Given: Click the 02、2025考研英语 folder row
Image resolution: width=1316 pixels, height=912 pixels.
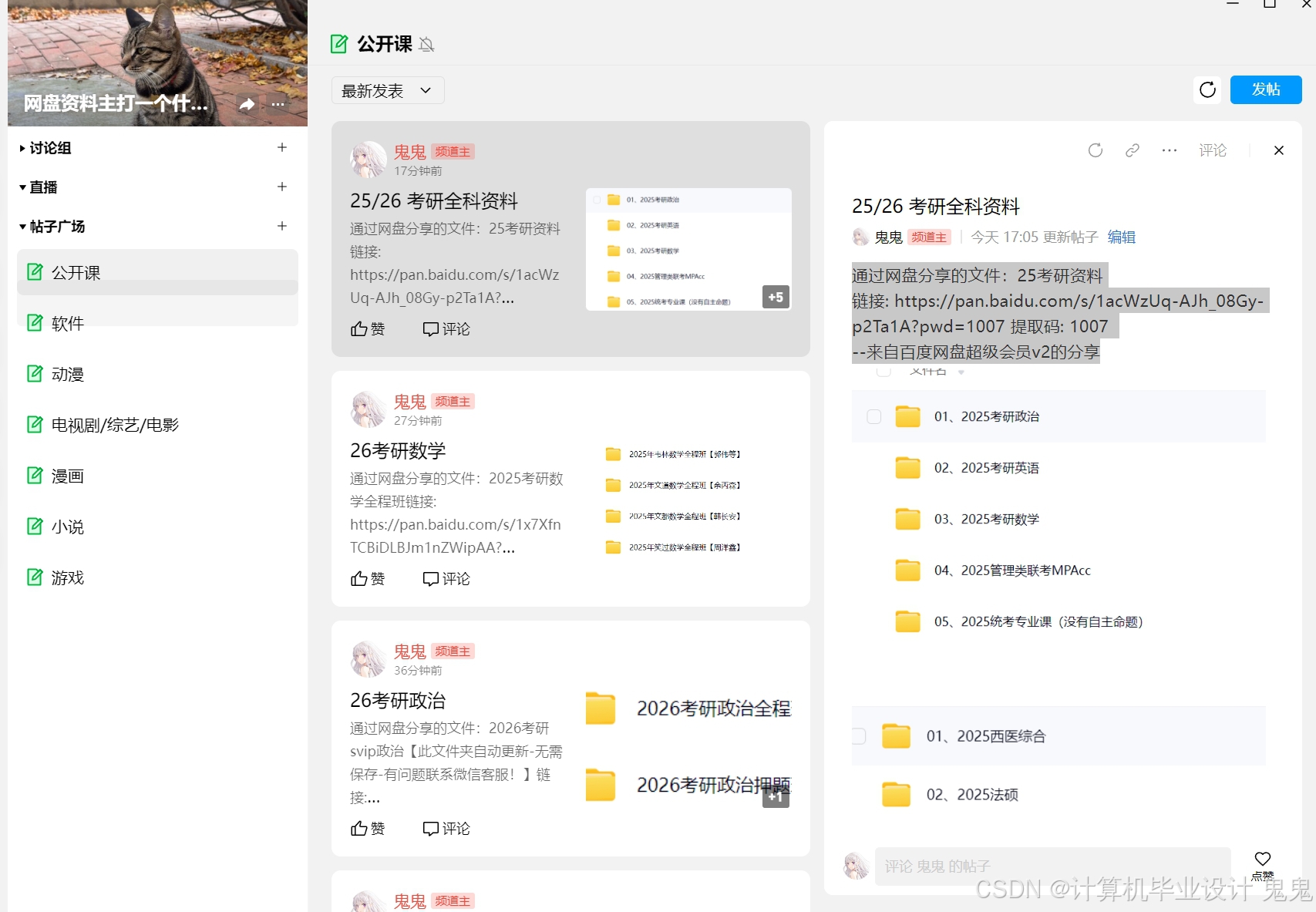Looking at the screenshot, I should click(1059, 468).
